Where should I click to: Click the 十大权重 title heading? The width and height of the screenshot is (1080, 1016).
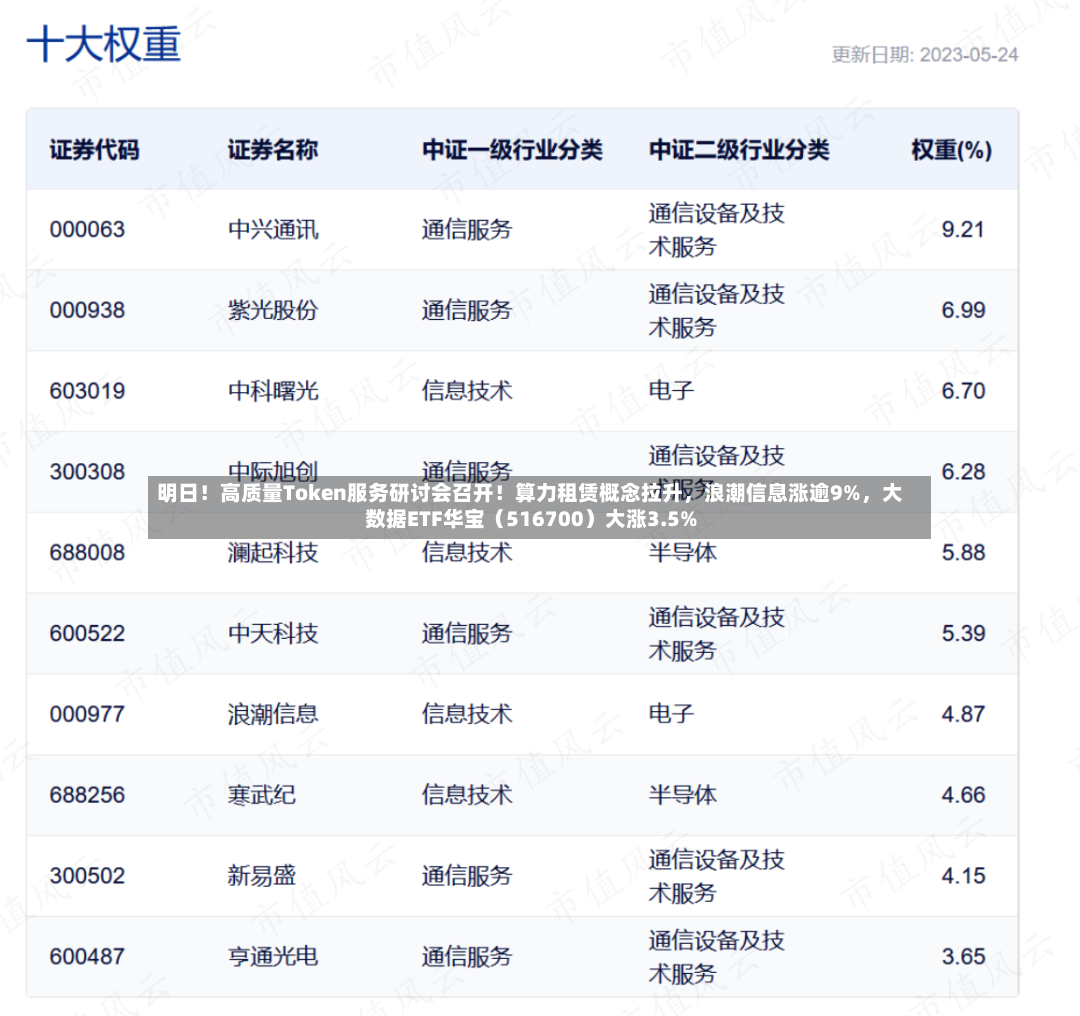(104, 45)
